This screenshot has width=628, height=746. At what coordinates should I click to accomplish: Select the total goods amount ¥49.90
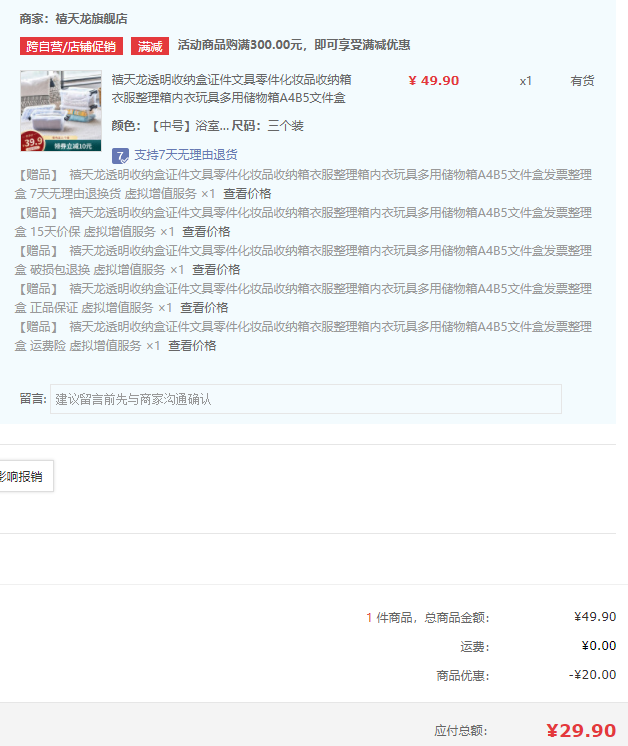(595, 617)
